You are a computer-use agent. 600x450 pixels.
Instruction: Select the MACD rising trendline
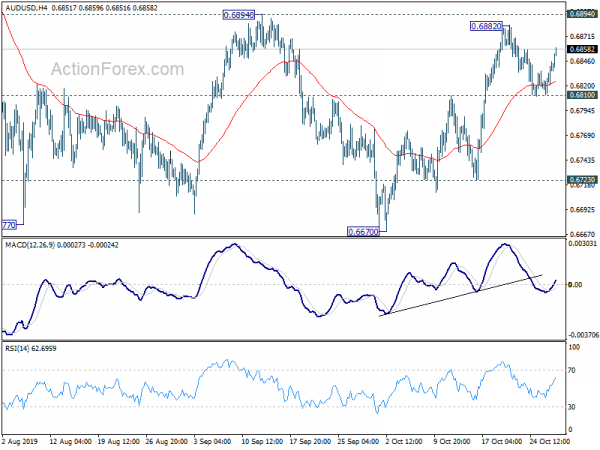(460, 295)
